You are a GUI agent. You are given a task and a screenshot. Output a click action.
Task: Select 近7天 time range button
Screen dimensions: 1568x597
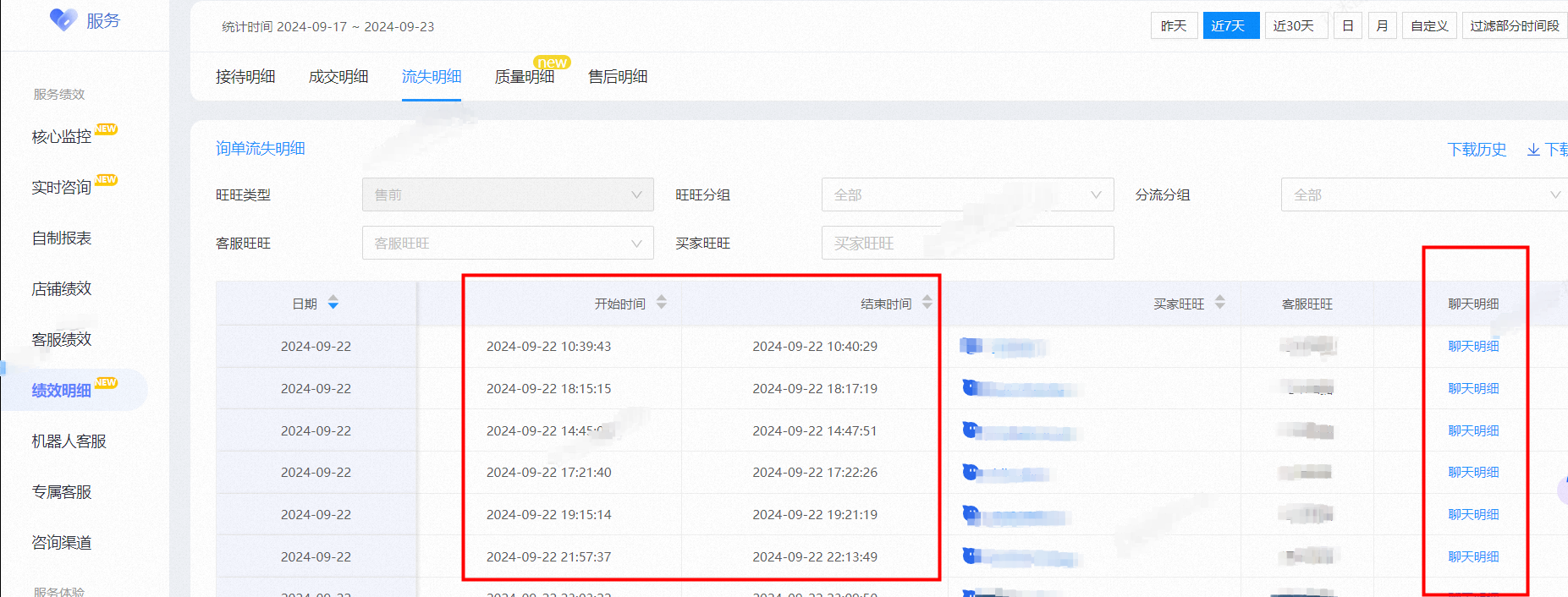click(x=1231, y=25)
